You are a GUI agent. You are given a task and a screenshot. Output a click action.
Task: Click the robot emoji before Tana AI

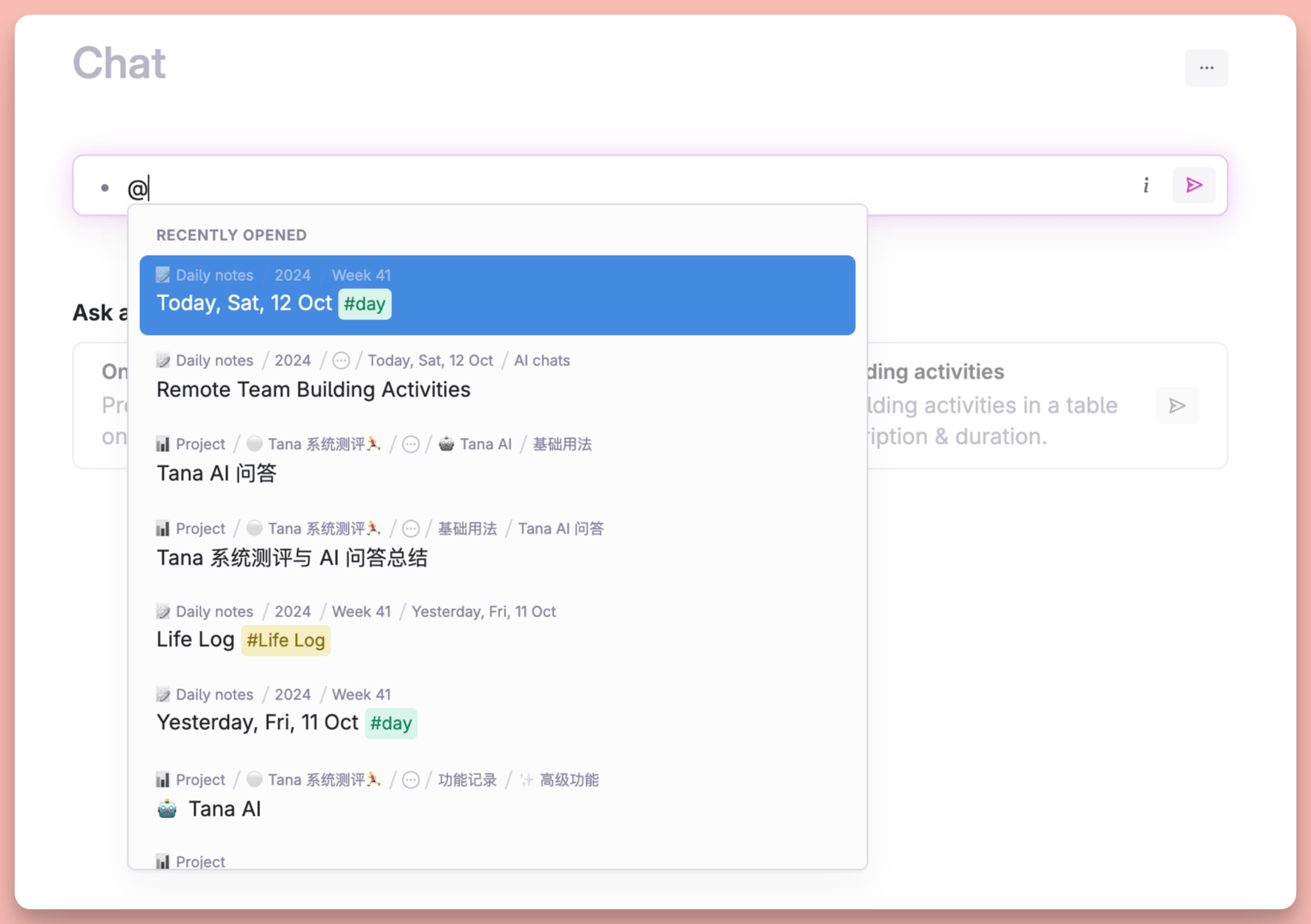pos(167,808)
